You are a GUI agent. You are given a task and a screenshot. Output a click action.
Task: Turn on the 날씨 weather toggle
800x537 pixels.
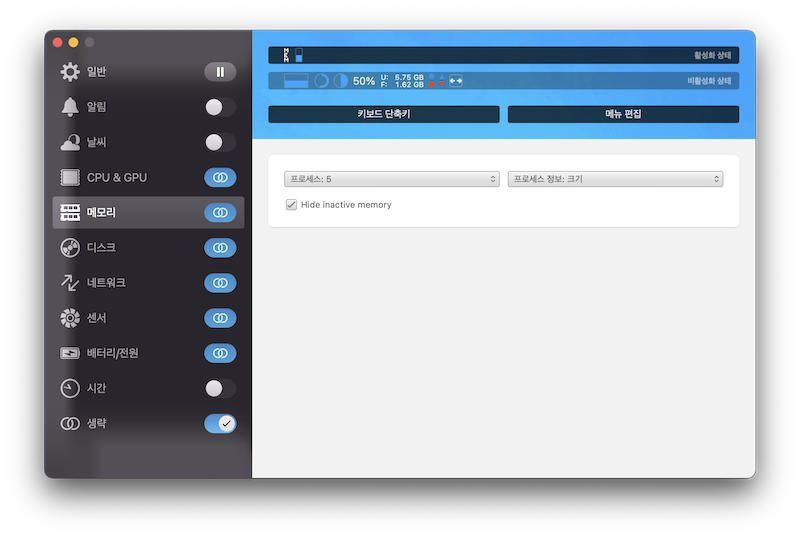tap(220, 142)
